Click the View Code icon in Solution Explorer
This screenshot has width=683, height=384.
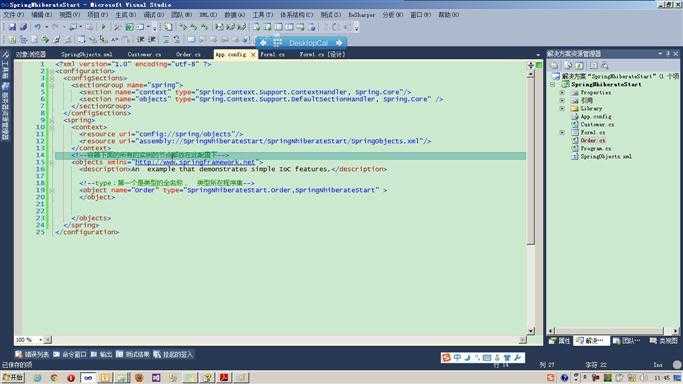click(x=593, y=66)
